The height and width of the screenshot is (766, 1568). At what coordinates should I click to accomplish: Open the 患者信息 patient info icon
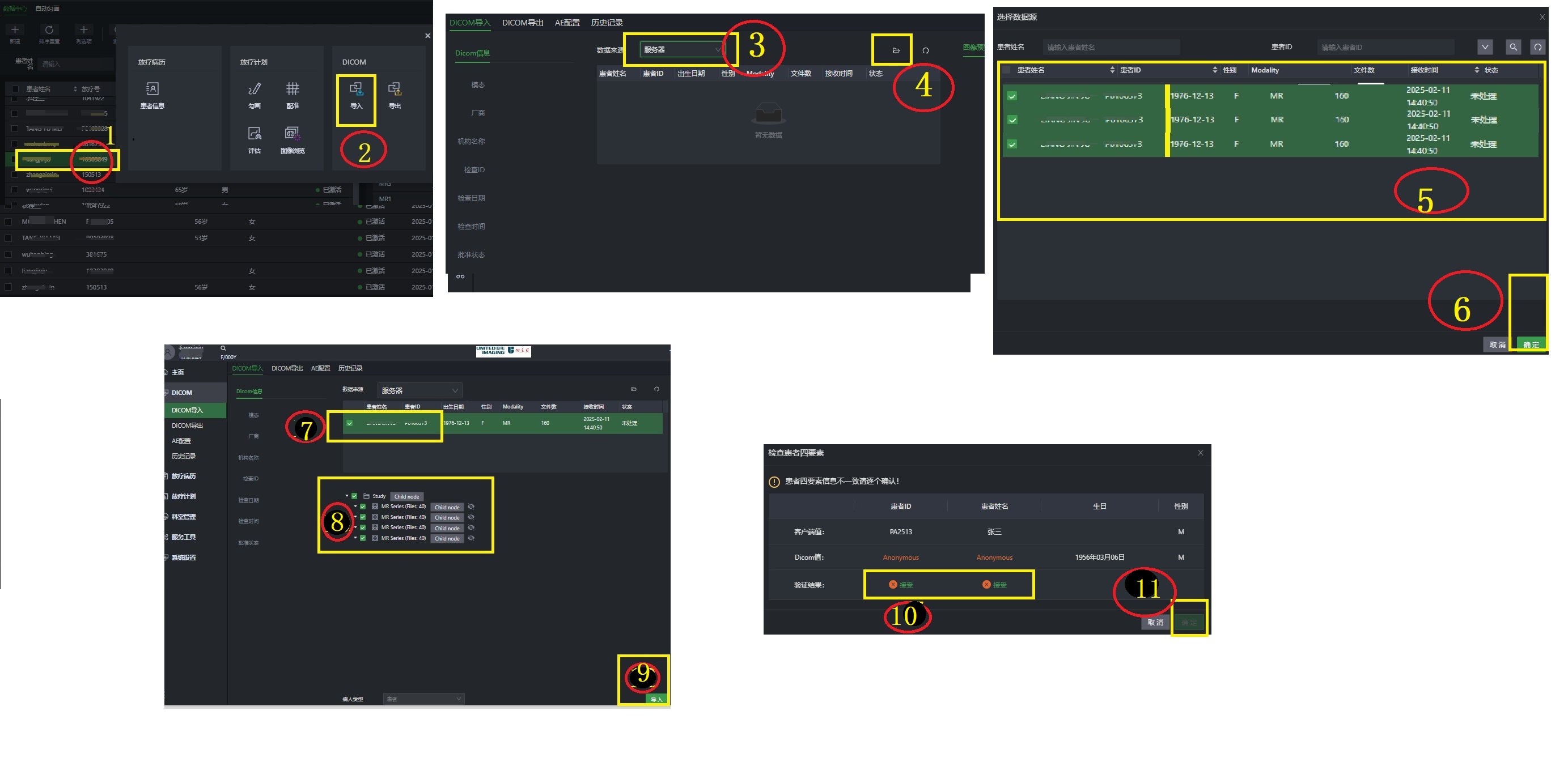[x=152, y=90]
